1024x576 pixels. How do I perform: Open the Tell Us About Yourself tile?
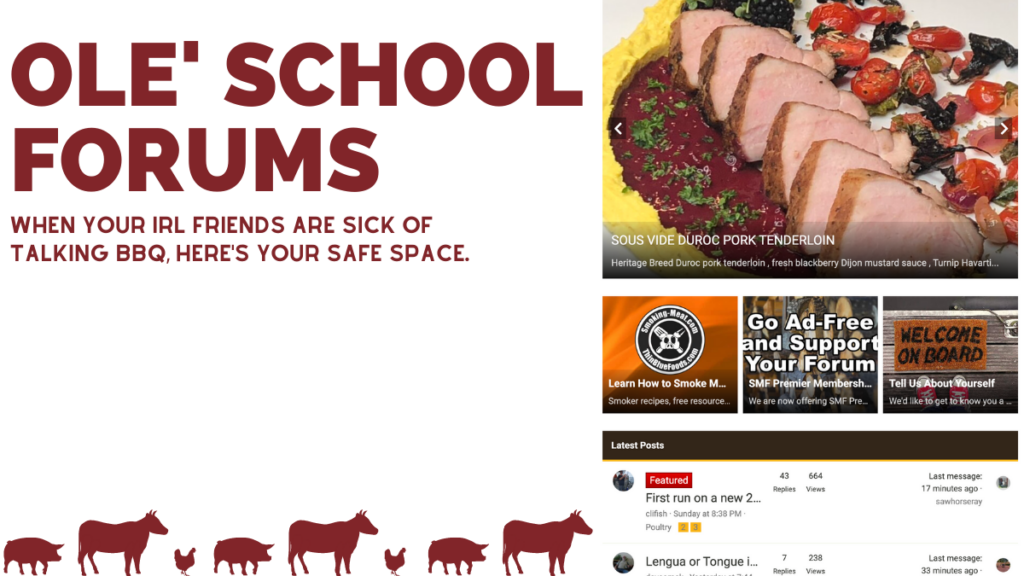(950, 355)
